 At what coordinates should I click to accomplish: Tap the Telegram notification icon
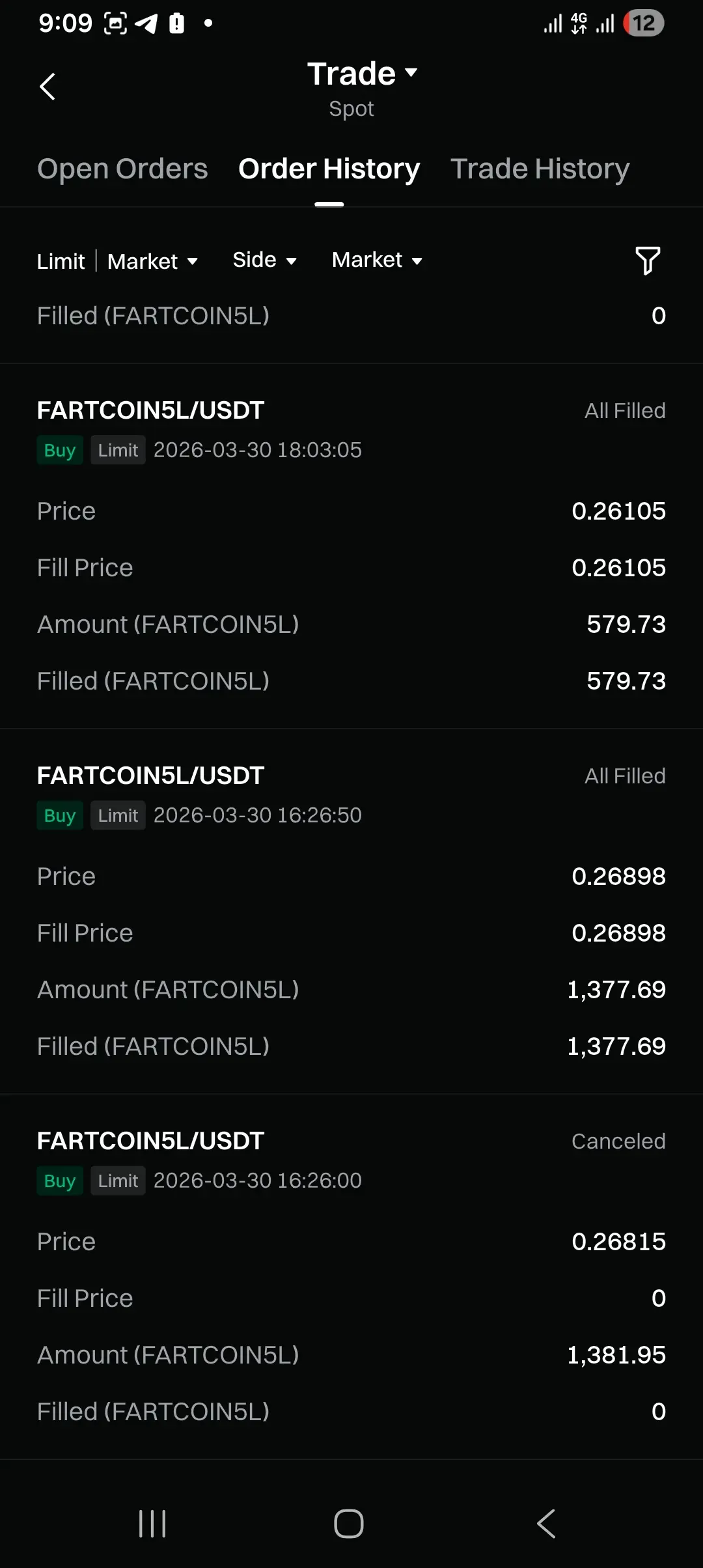coord(146,24)
